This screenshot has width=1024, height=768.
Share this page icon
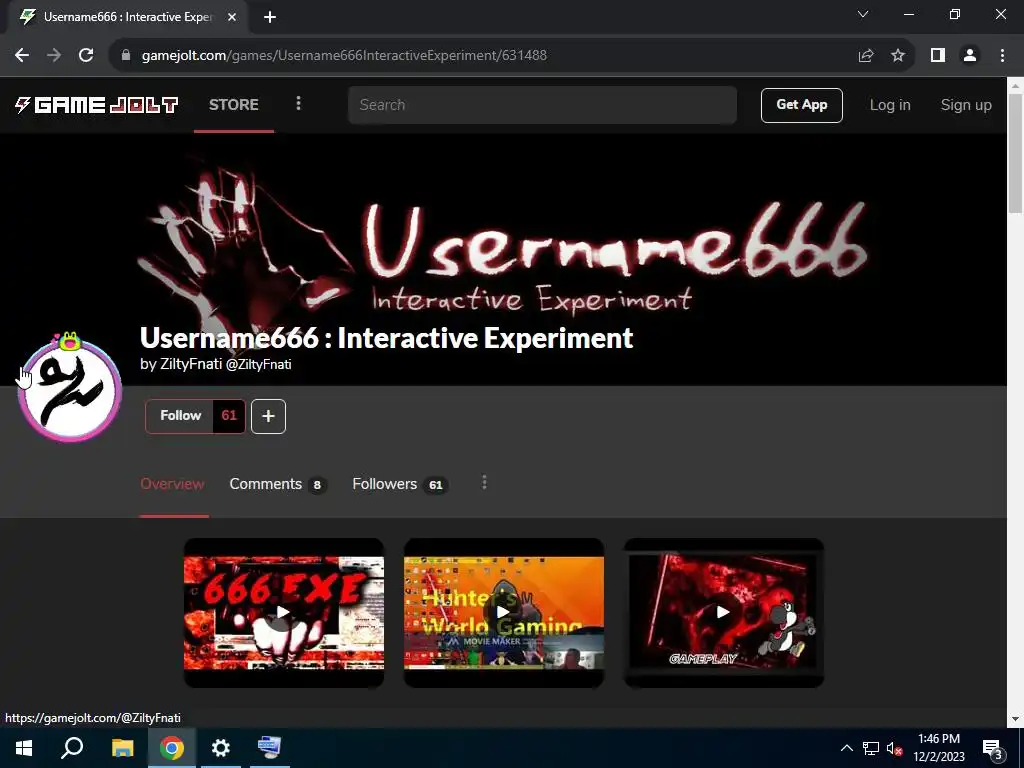tap(866, 55)
